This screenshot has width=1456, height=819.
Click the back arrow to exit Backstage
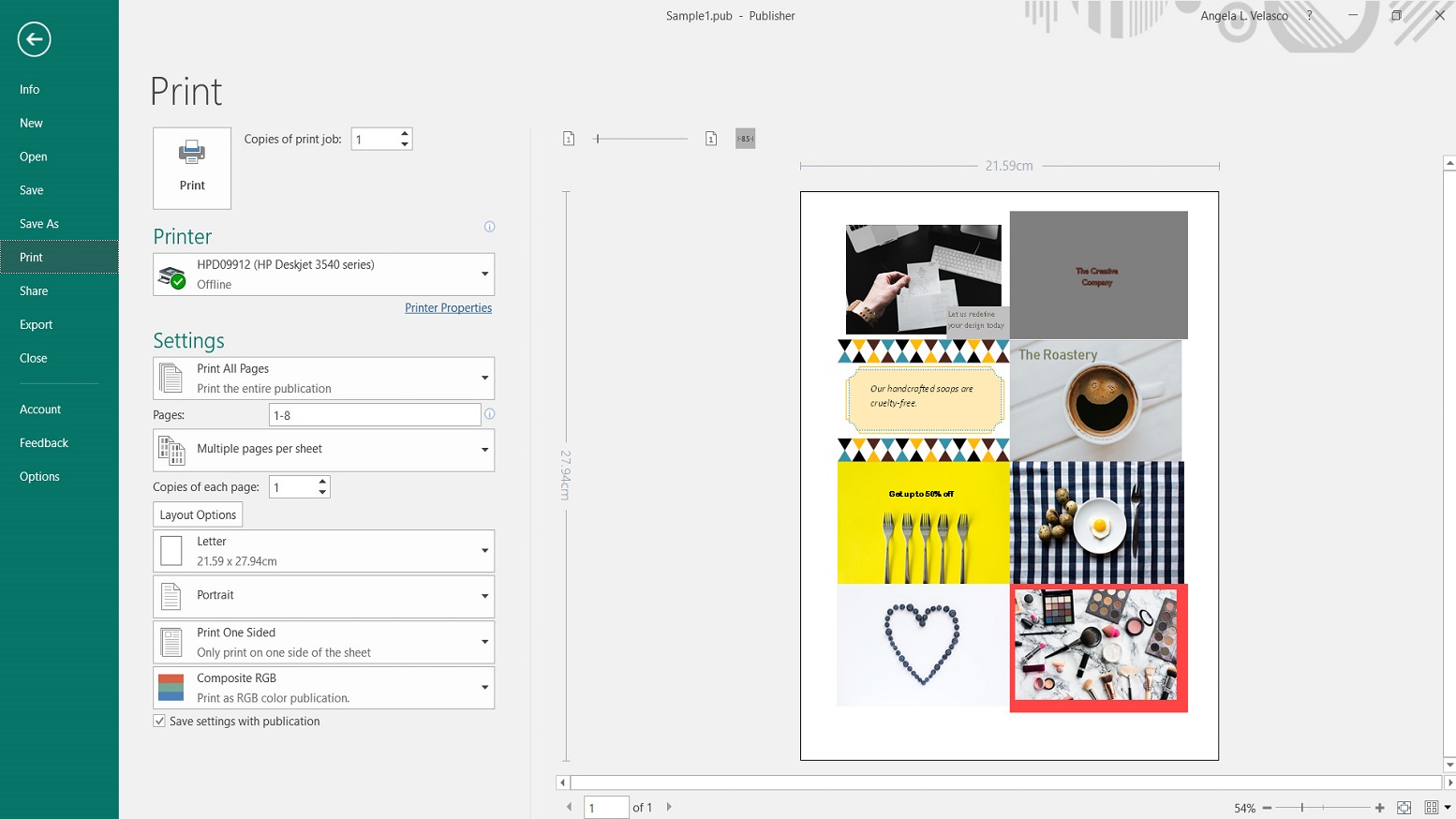(x=34, y=39)
